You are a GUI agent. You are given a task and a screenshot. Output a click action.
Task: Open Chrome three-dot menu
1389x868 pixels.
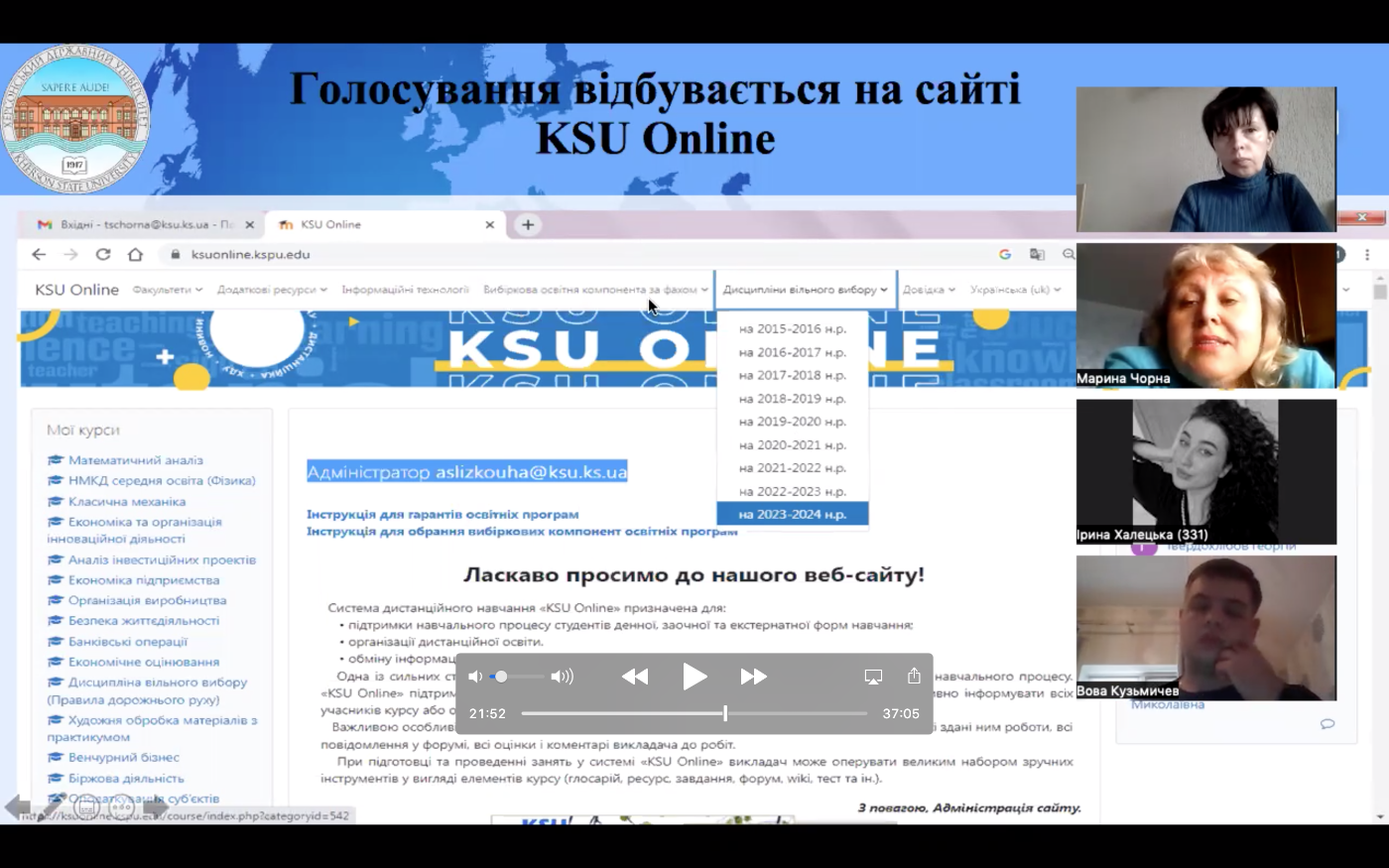pyautogui.click(x=1367, y=255)
